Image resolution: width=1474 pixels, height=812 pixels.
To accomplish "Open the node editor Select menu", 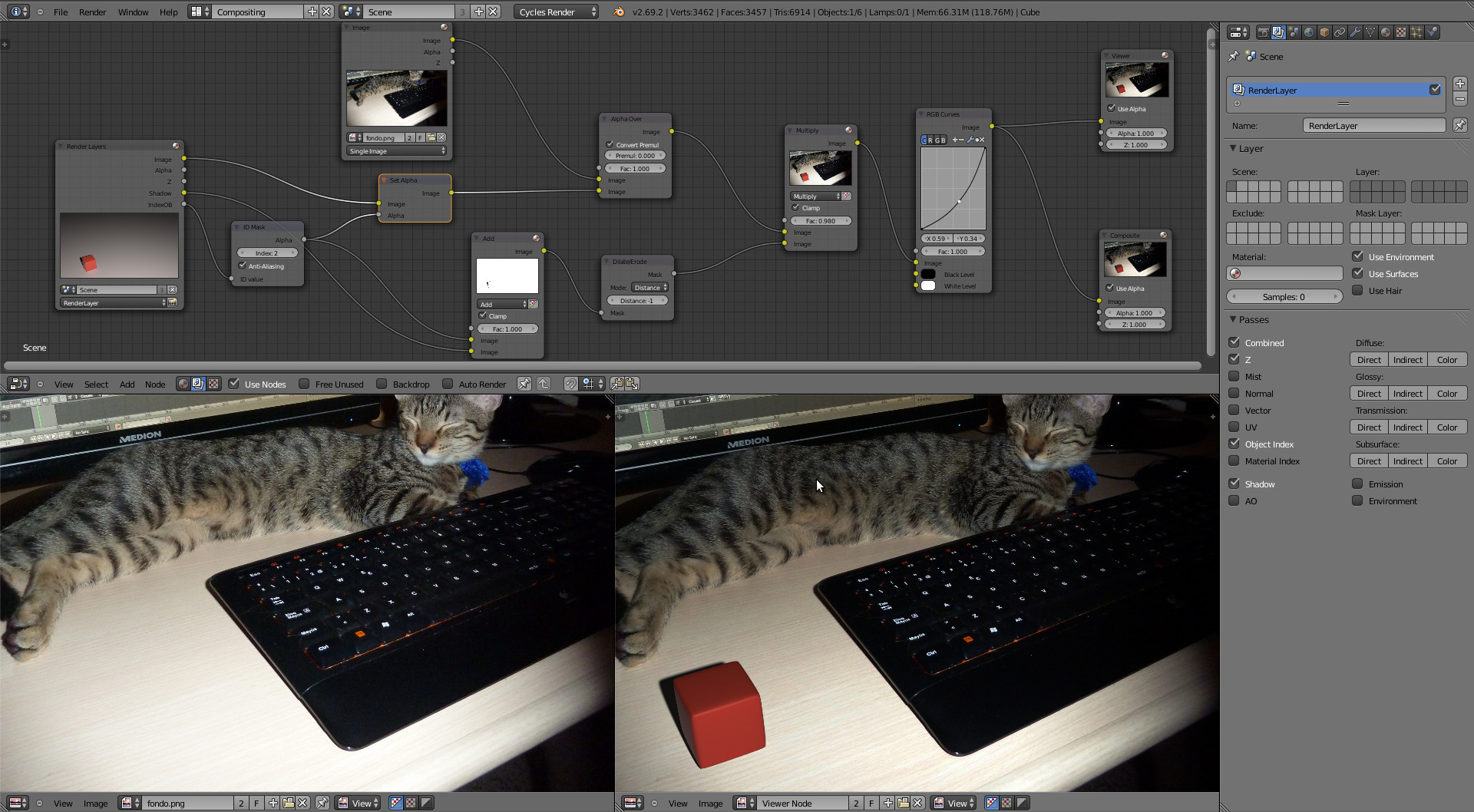I will (x=96, y=385).
